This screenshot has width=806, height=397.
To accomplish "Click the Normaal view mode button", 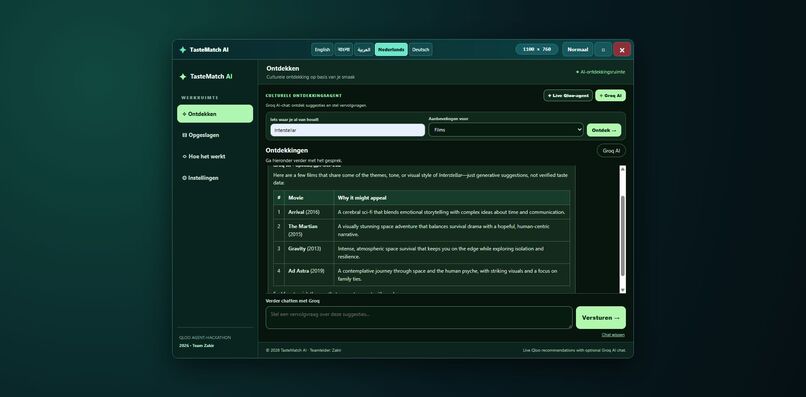I will tap(577, 49).
